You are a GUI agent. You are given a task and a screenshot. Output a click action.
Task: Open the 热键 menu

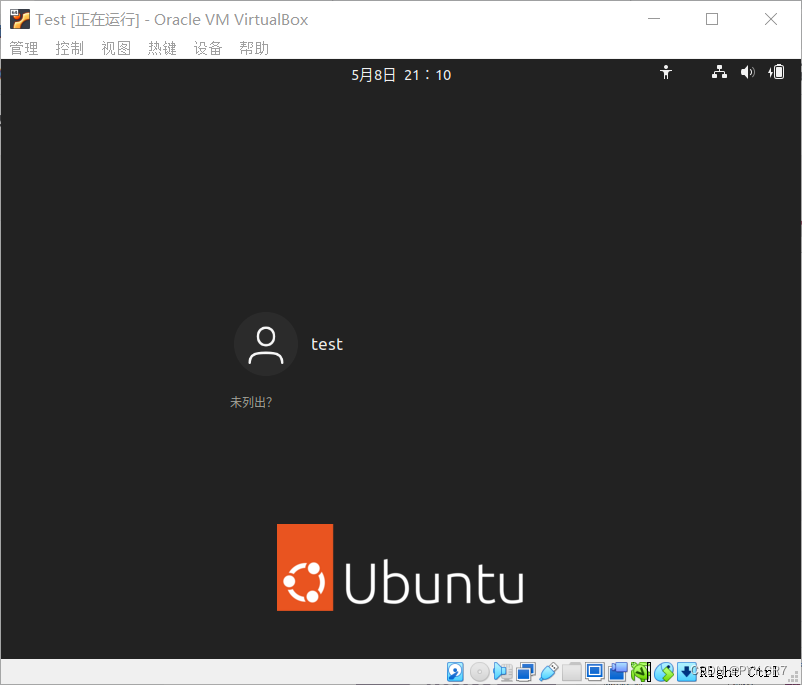[162, 48]
